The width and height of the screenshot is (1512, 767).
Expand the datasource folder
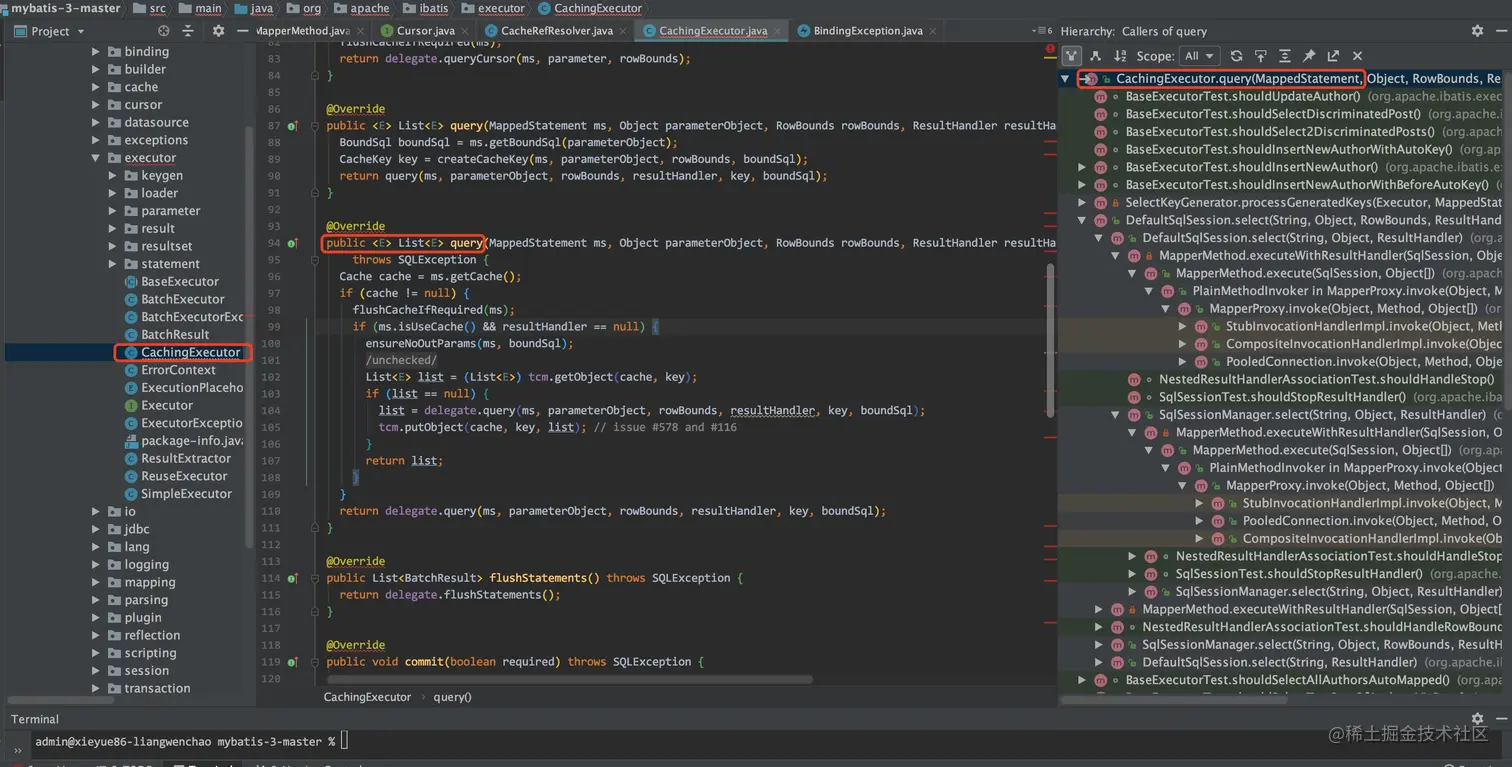[96, 123]
